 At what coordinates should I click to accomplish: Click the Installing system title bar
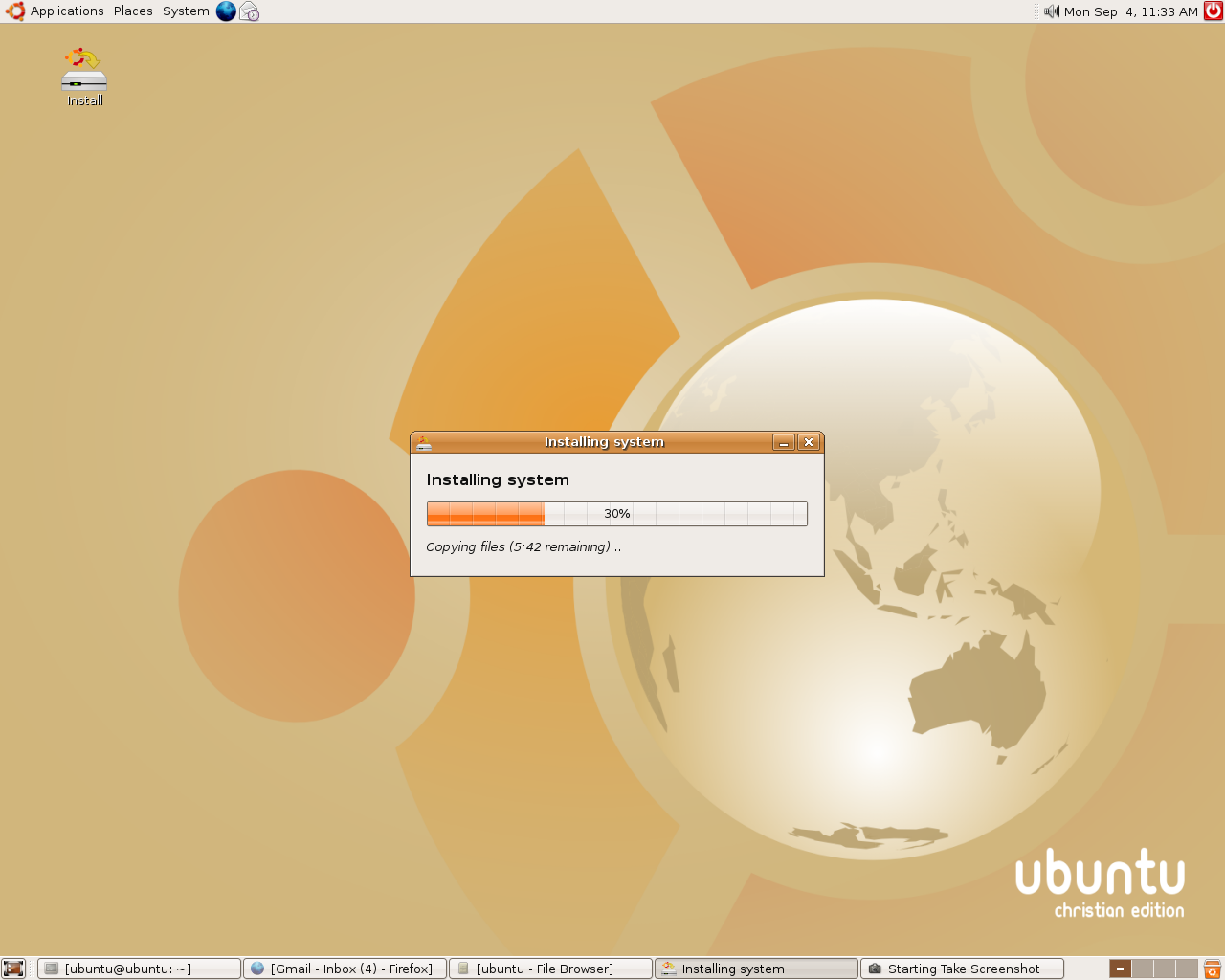point(604,442)
